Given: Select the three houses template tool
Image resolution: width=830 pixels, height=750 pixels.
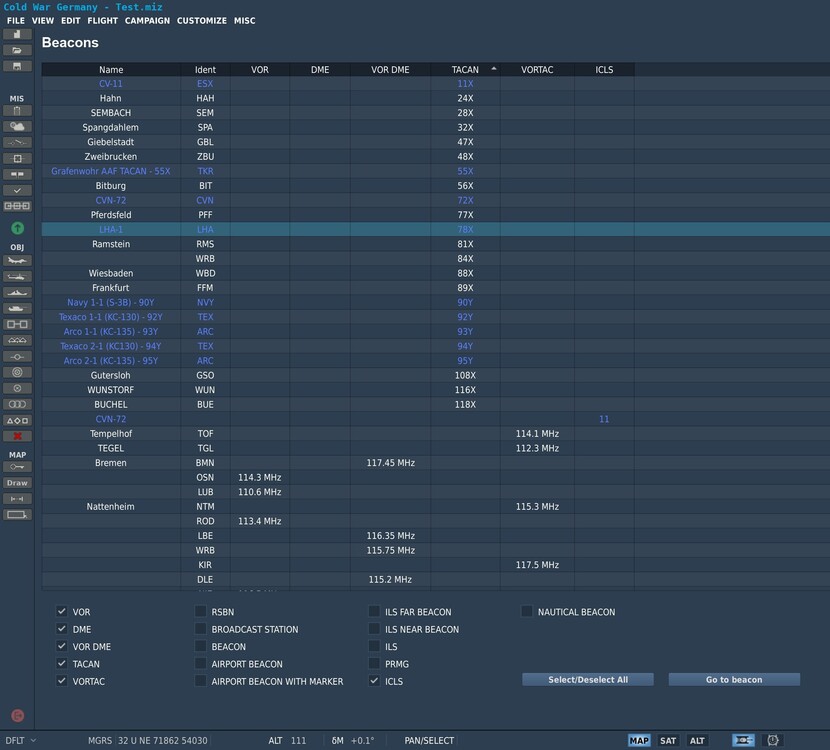Looking at the screenshot, I should coord(17,340).
